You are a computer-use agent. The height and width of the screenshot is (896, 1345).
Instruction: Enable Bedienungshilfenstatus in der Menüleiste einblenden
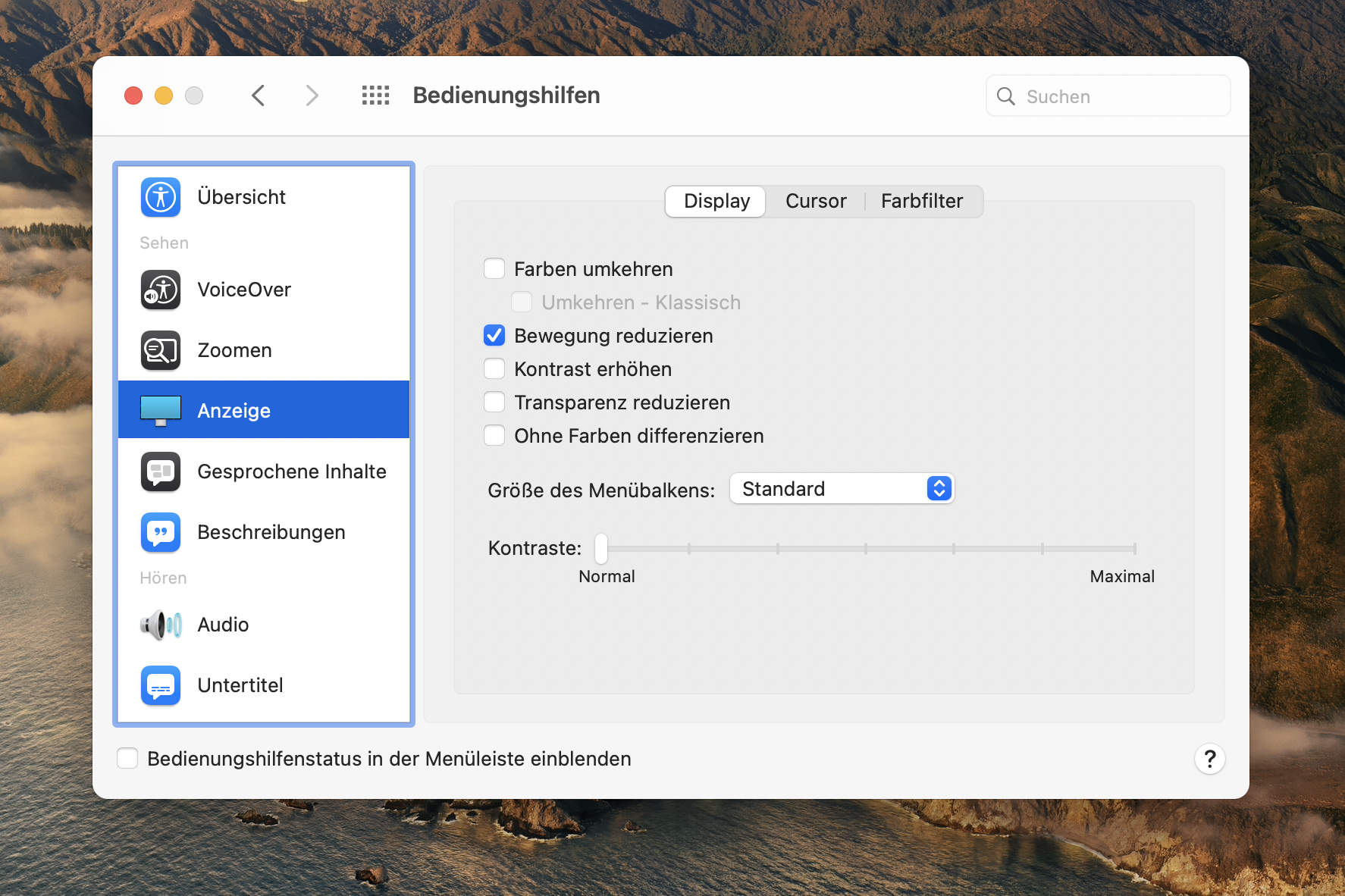point(127,759)
